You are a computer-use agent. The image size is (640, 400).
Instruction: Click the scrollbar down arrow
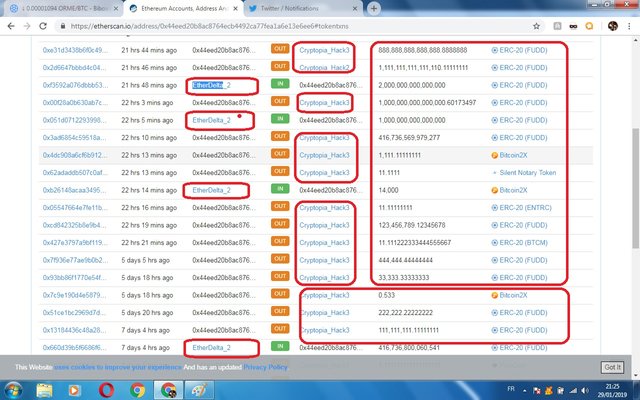coord(636,375)
